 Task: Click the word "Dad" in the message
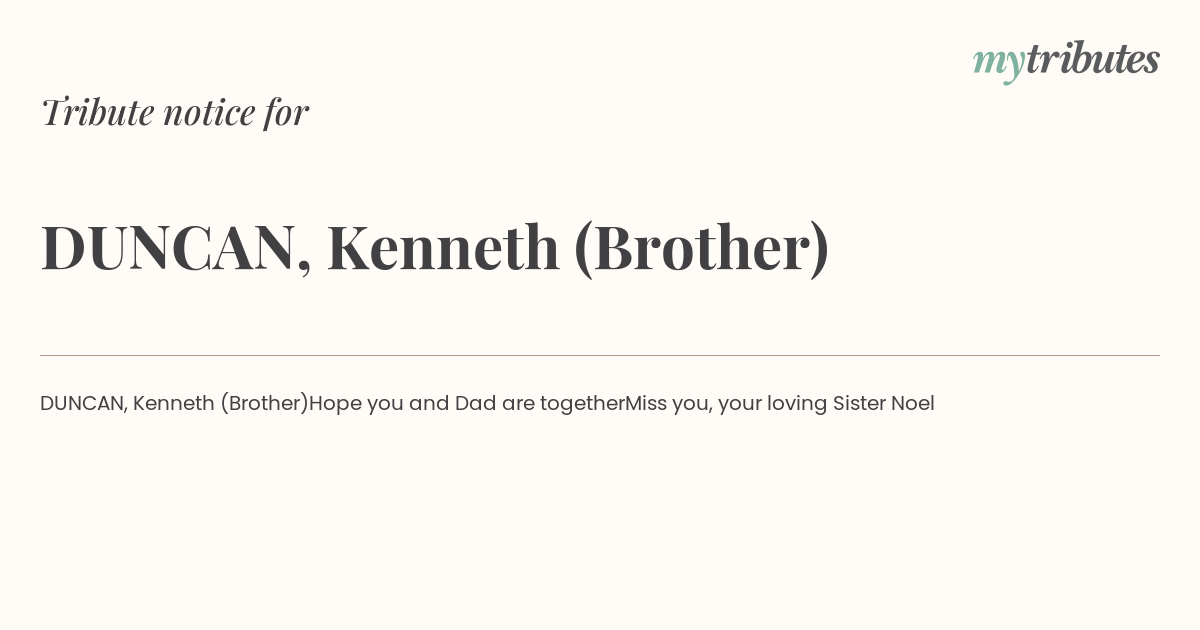pyautogui.click(x=476, y=403)
